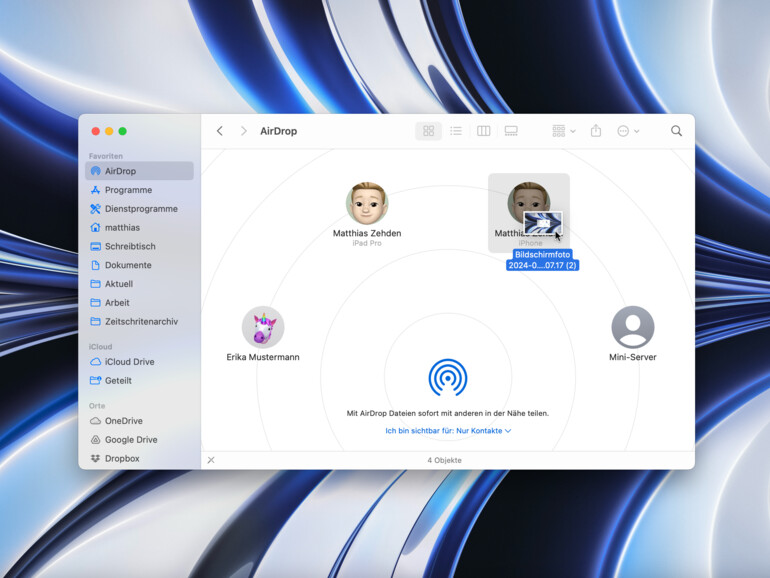
Task: Open the Zeitschriftenarchiv folder
Action: click(x=139, y=322)
